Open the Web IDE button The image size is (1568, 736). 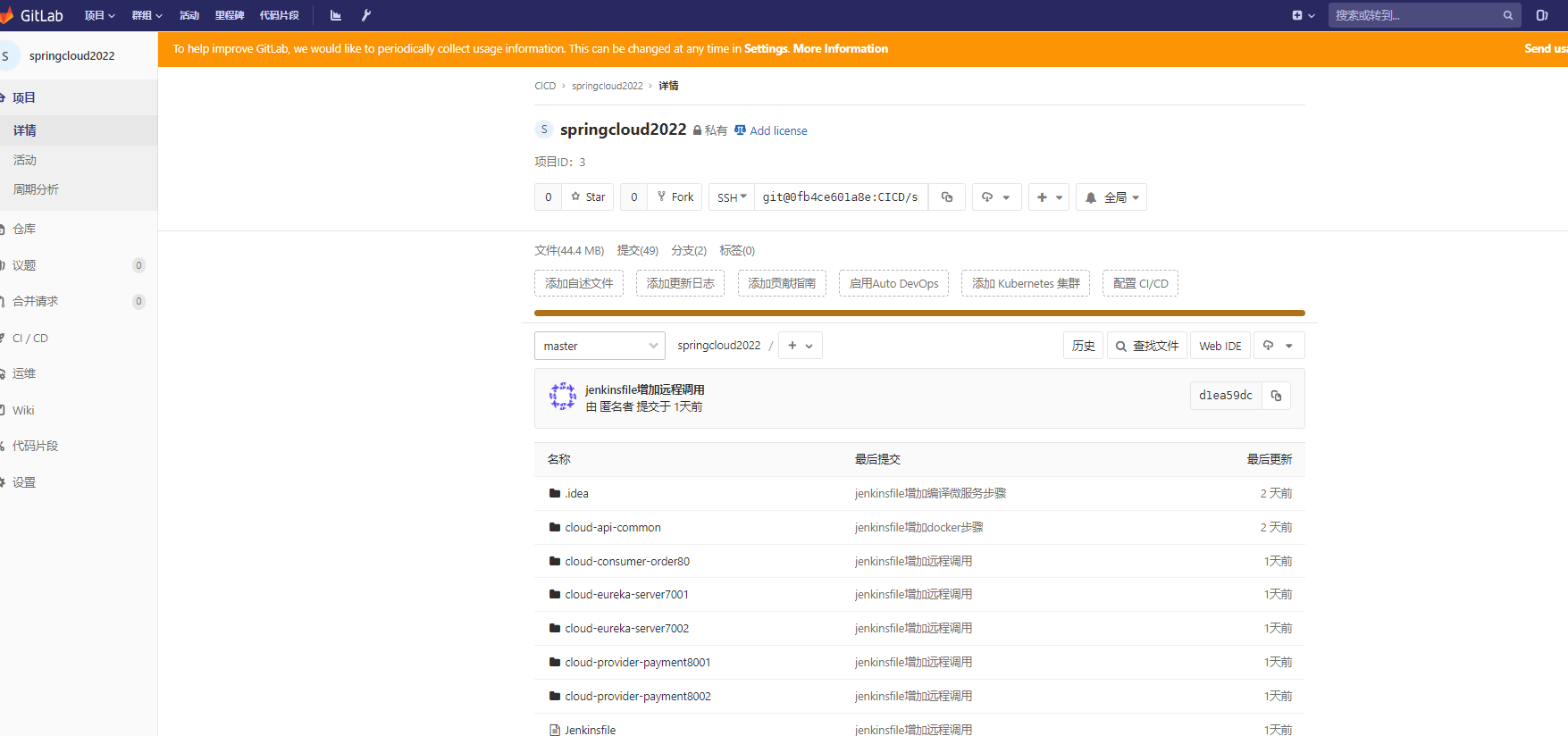click(x=1220, y=346)
